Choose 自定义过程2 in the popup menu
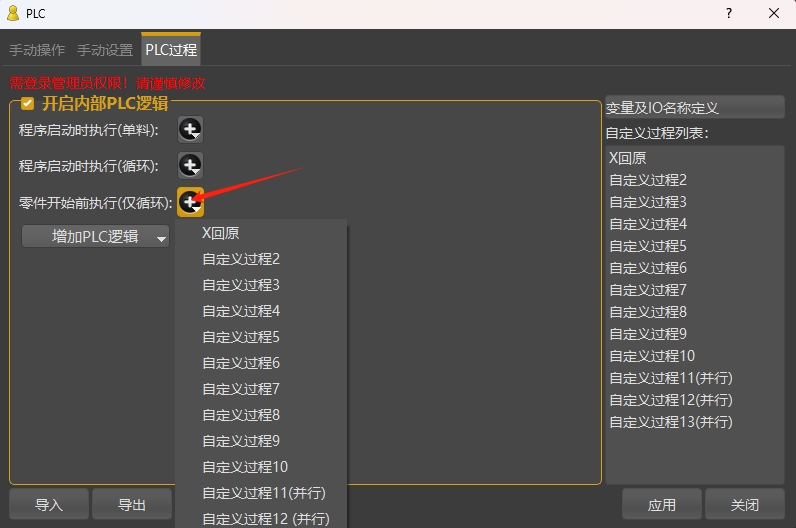Image resolution: width=796 pixels, height=528 pixels. 261,259
